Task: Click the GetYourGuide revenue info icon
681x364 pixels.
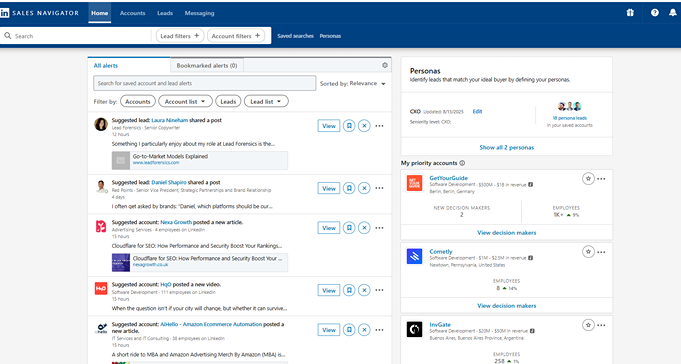Action: click(530, 185)
